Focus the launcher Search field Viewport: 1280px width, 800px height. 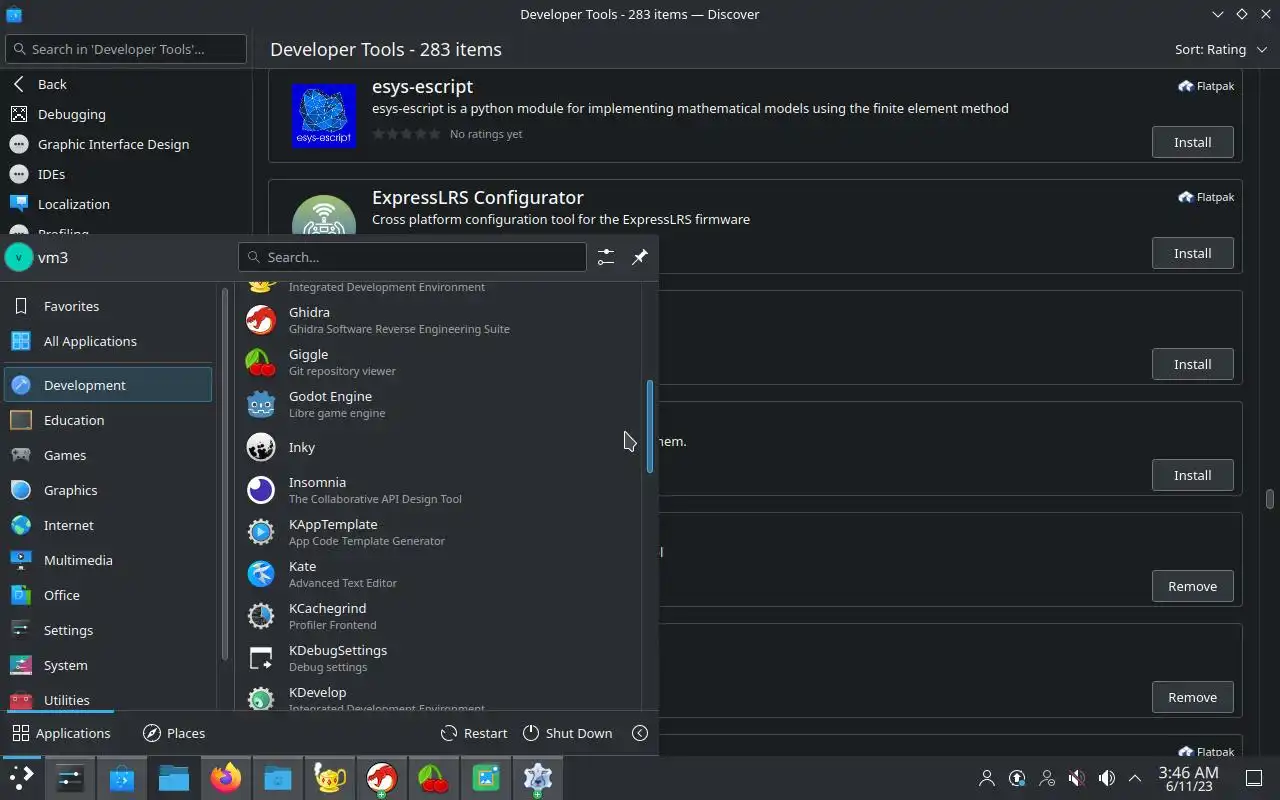[x=412, y=257]
